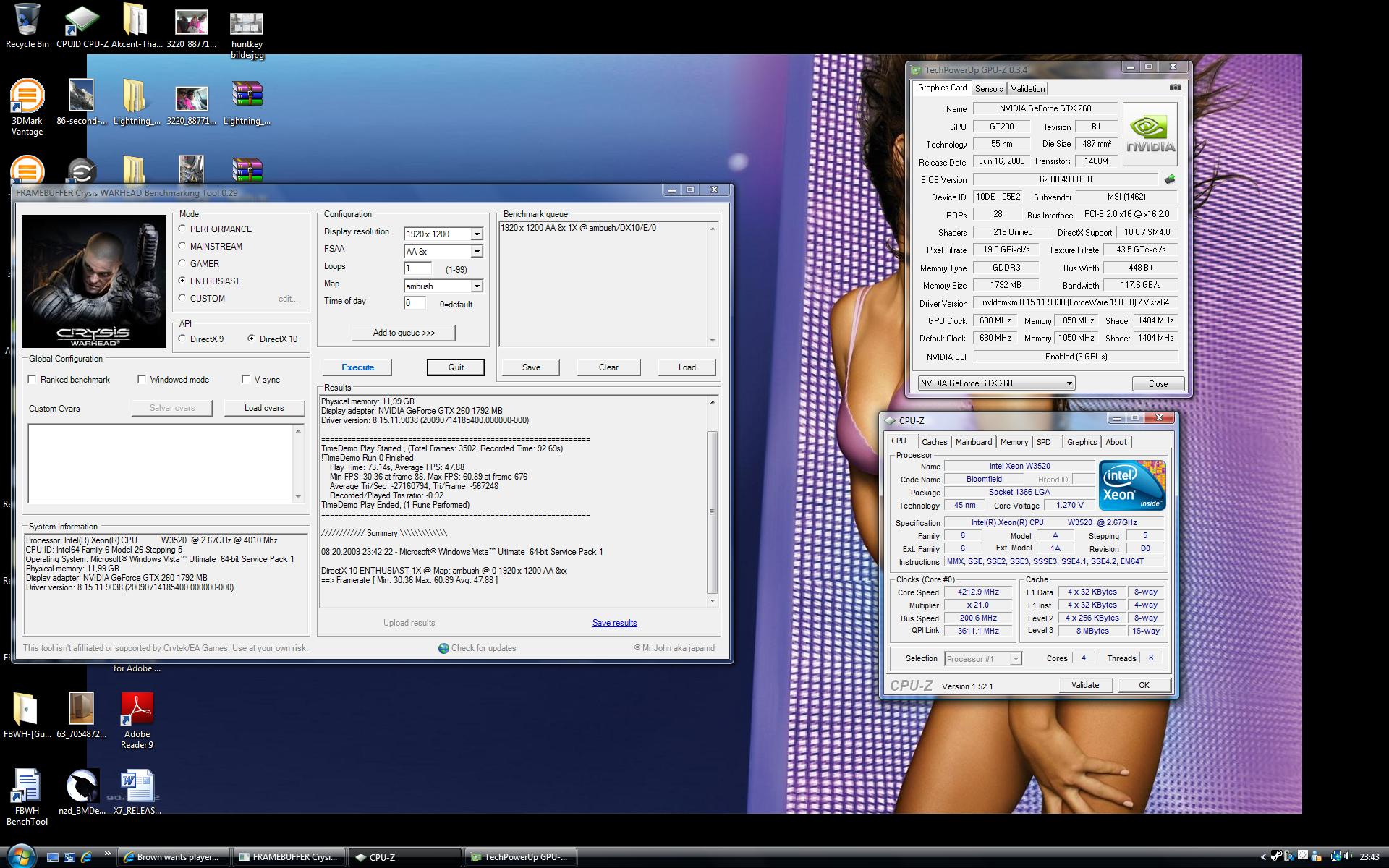Click Close button in GPU-Z
The height and width of the screenshot is (868, 1389).
pyautogui.click(x=1157, y=384)
